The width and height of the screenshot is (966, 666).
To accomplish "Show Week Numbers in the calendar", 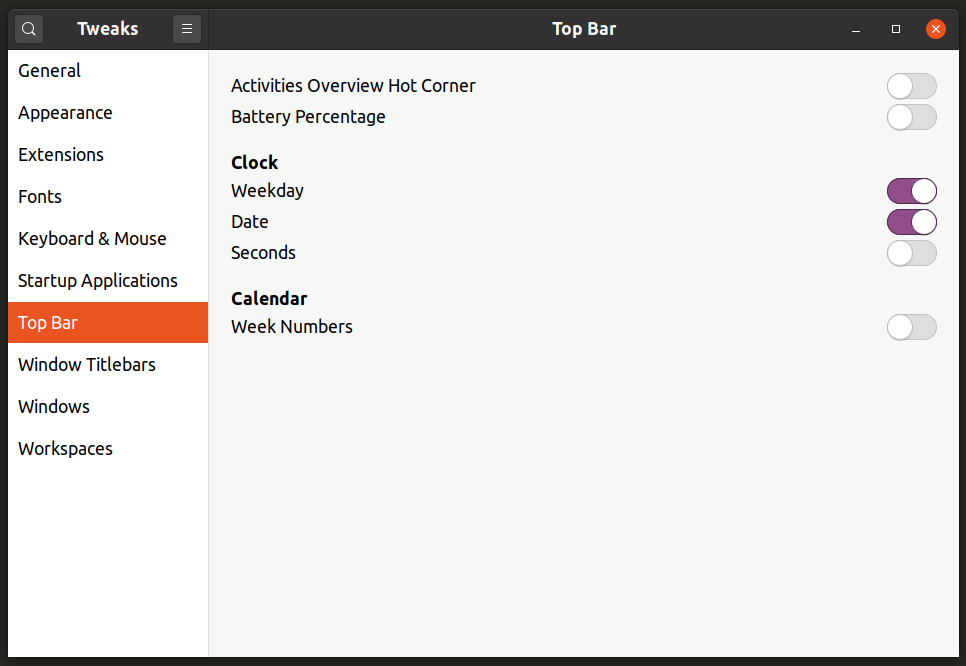I will point(911,327).
